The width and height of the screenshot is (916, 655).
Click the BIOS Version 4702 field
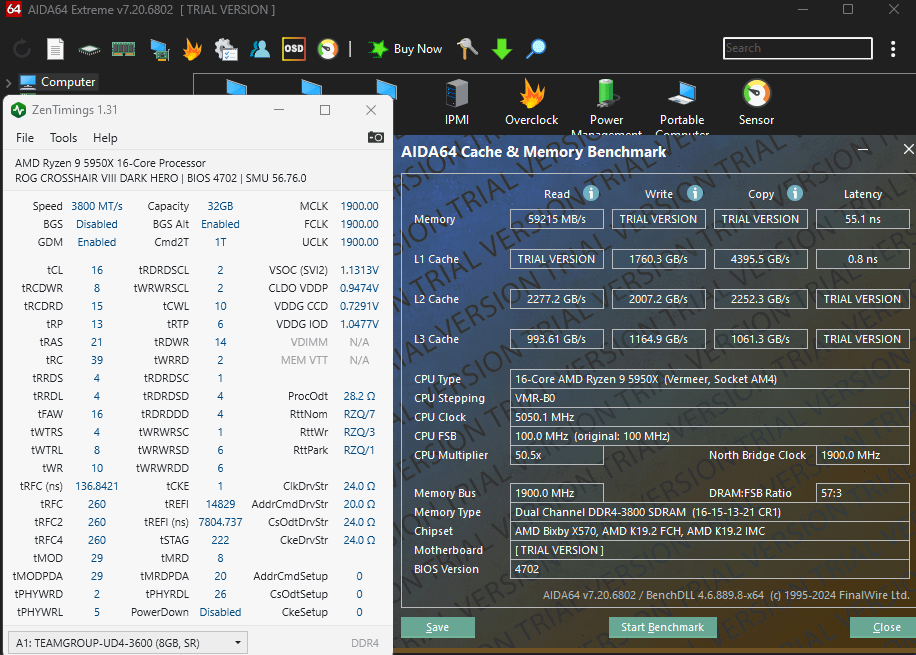[709, 569]
